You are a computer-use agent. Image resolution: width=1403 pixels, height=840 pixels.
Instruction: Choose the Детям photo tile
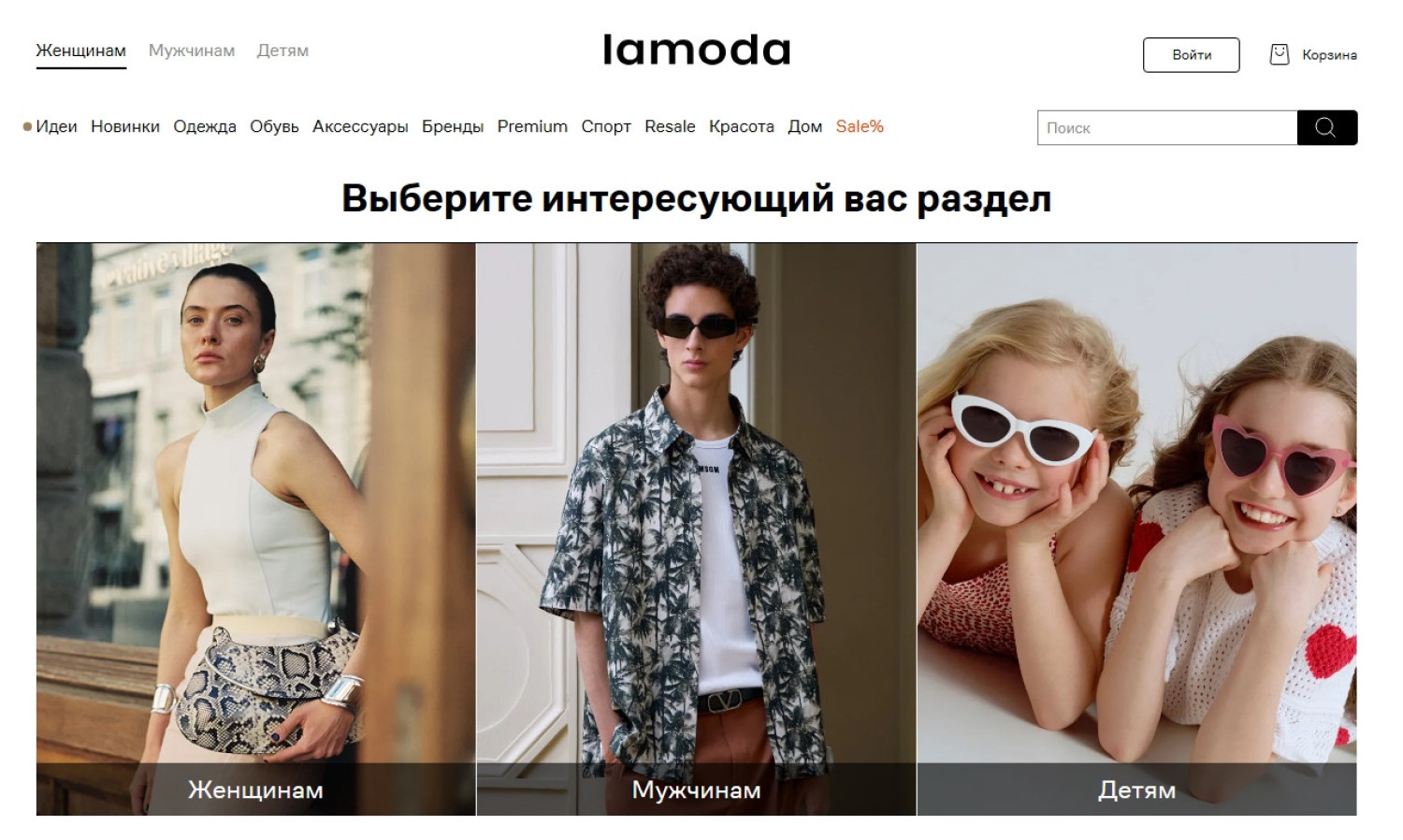1137,529
